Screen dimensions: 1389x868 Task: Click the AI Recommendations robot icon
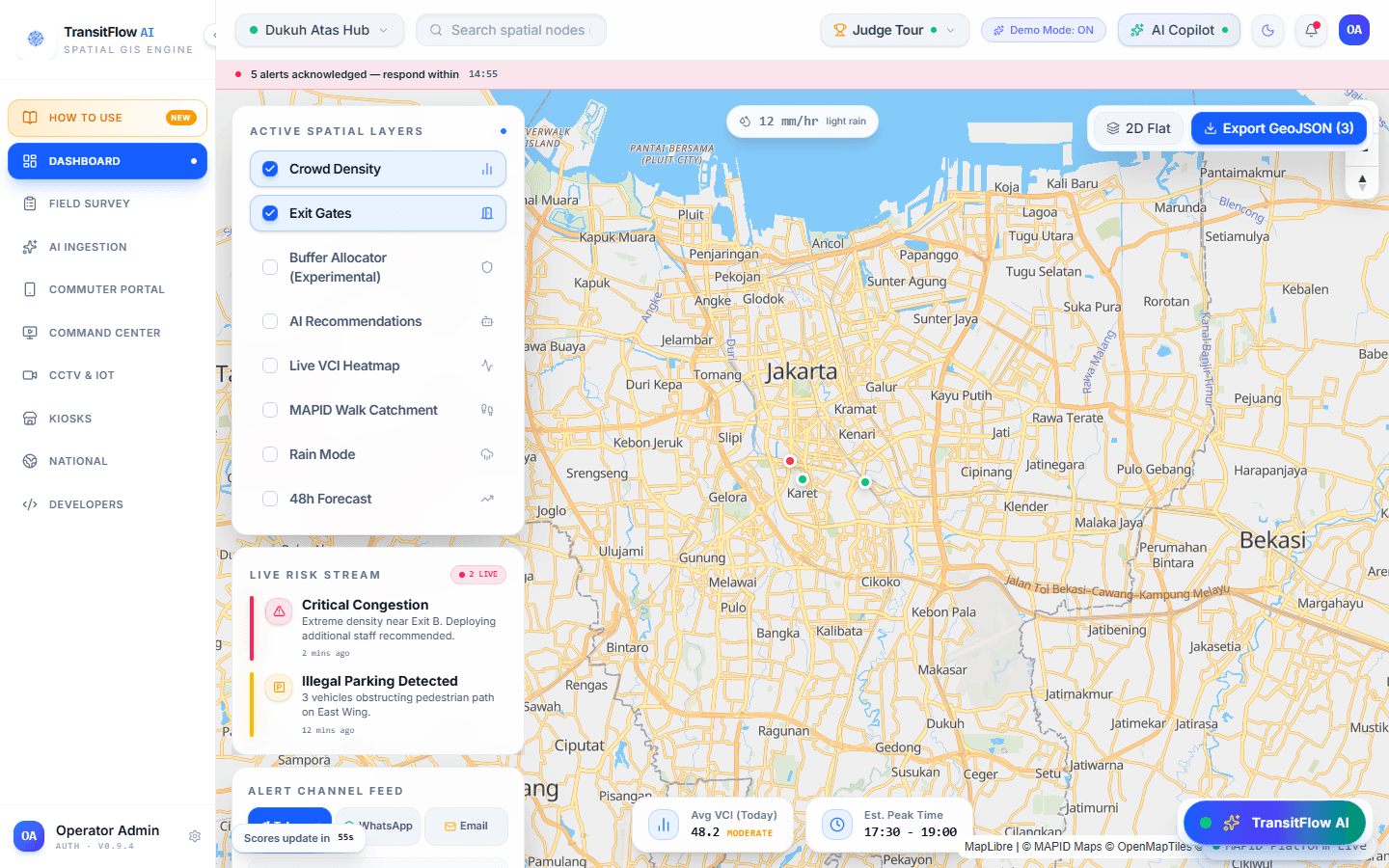tap(487, 321)
